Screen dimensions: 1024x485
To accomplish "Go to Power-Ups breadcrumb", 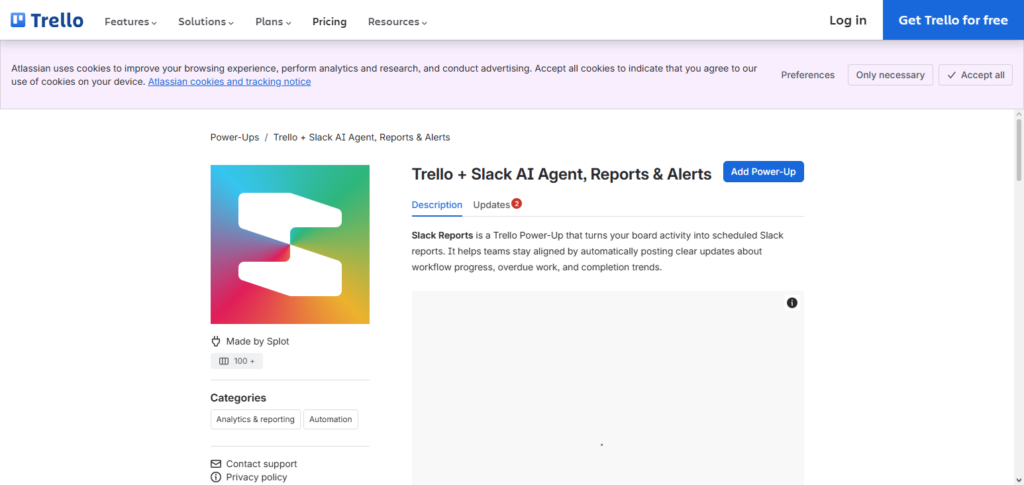I will coord(234,137).
